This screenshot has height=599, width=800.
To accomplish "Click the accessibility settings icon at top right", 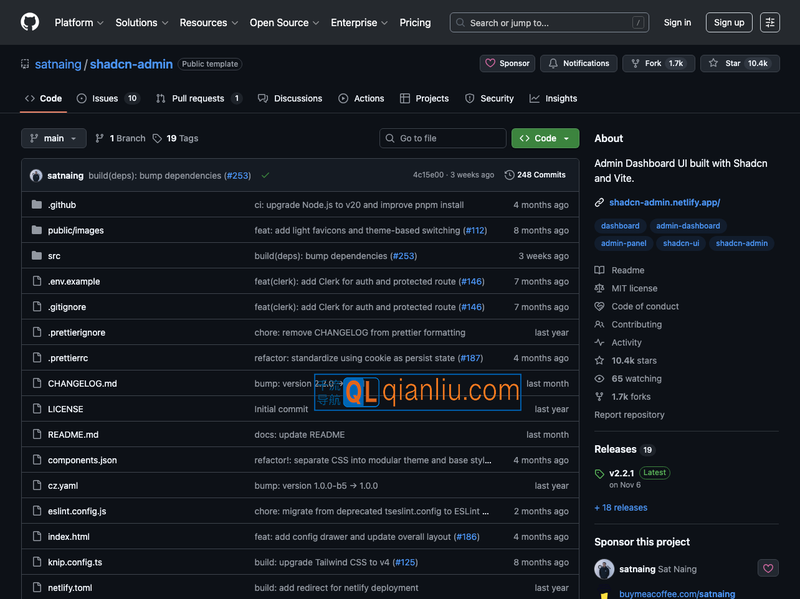I will 769,22.
